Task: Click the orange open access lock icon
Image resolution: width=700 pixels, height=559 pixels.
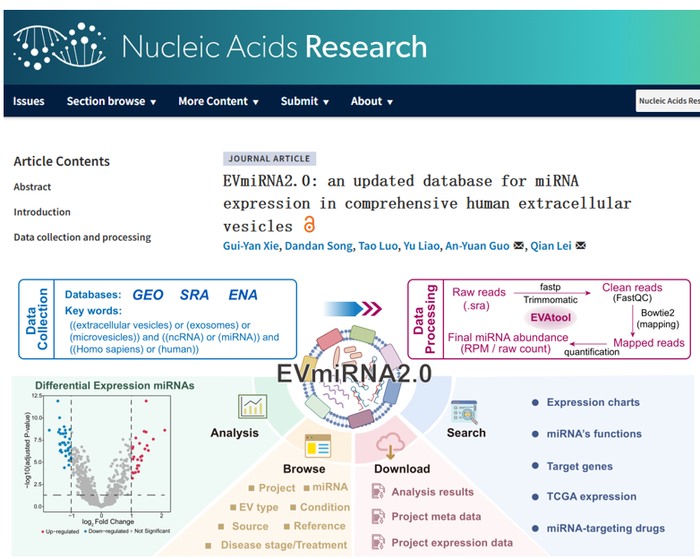Action: click(x=309, y=225)
